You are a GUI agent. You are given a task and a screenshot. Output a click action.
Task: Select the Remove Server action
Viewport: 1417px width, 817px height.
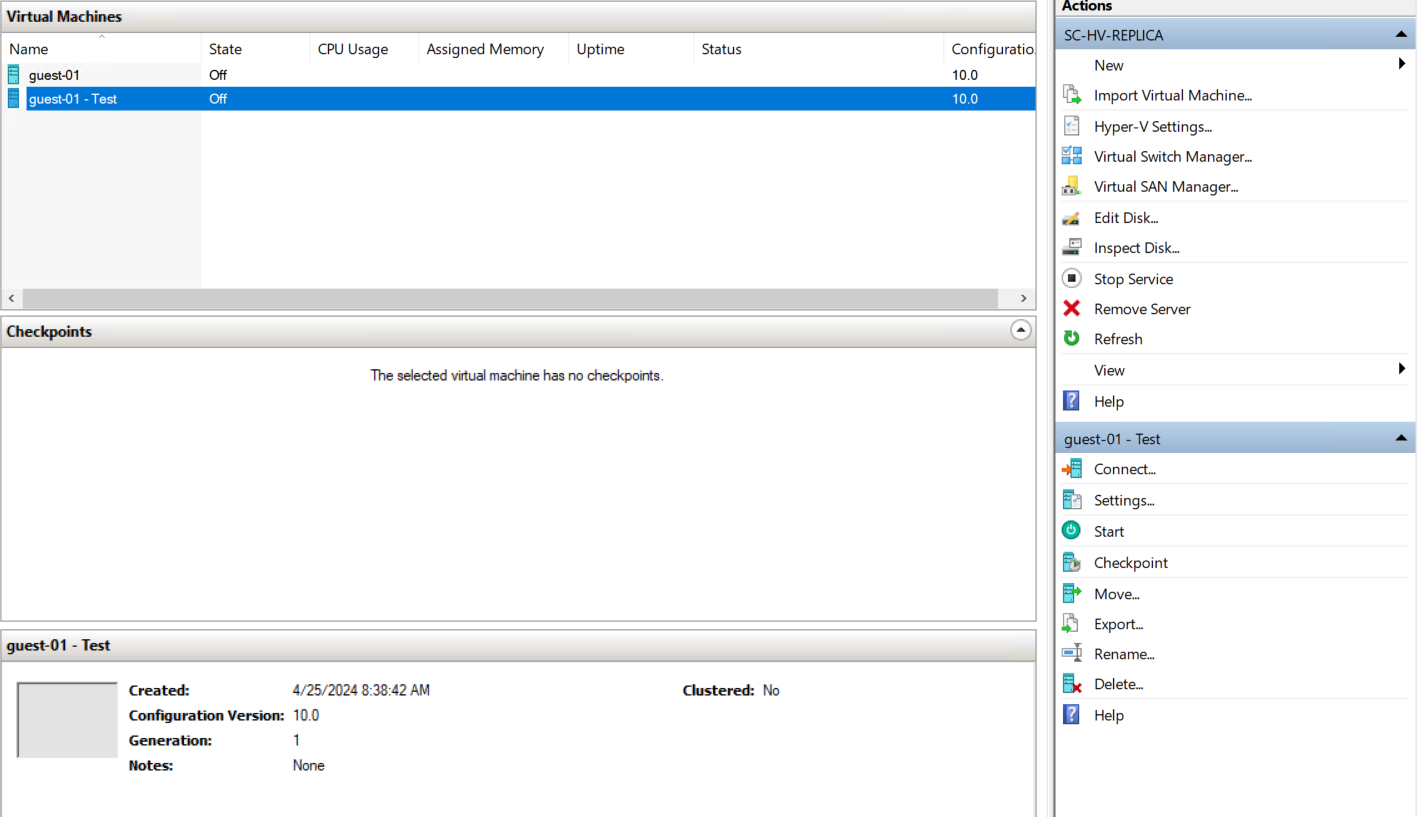pos(1142,309)
